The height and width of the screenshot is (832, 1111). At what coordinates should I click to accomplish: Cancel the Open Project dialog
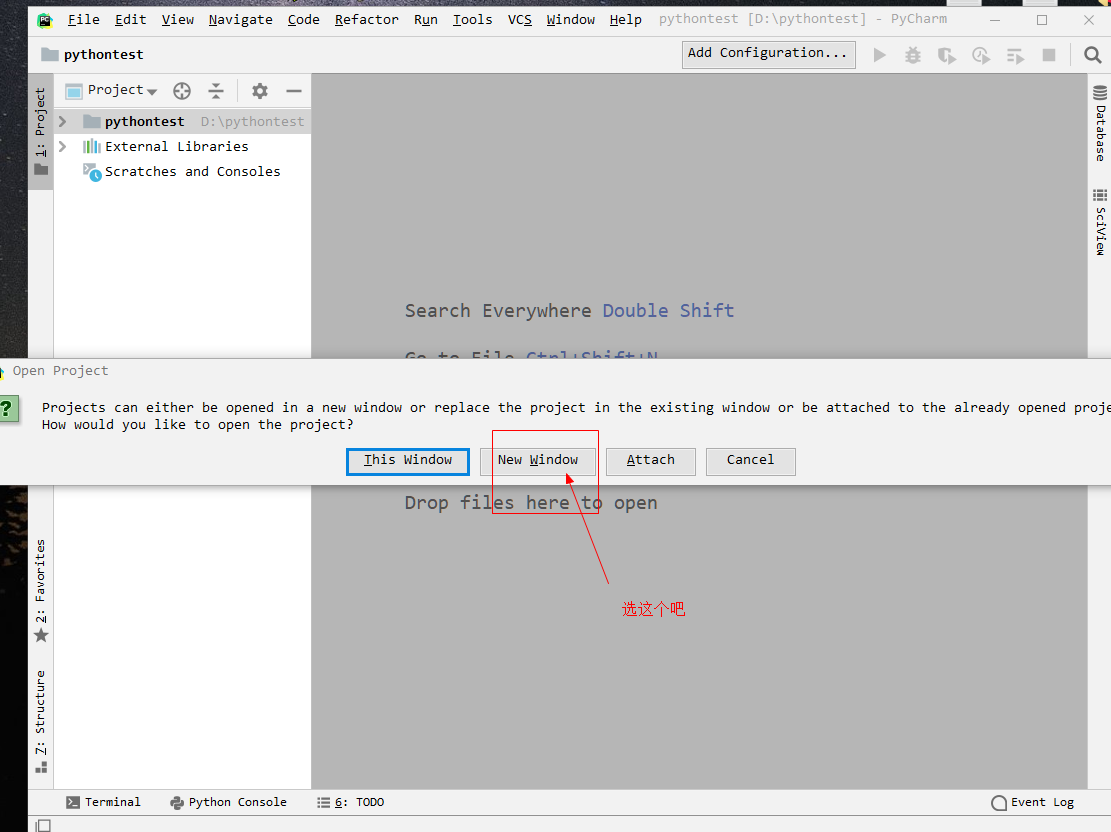[750, 461]
